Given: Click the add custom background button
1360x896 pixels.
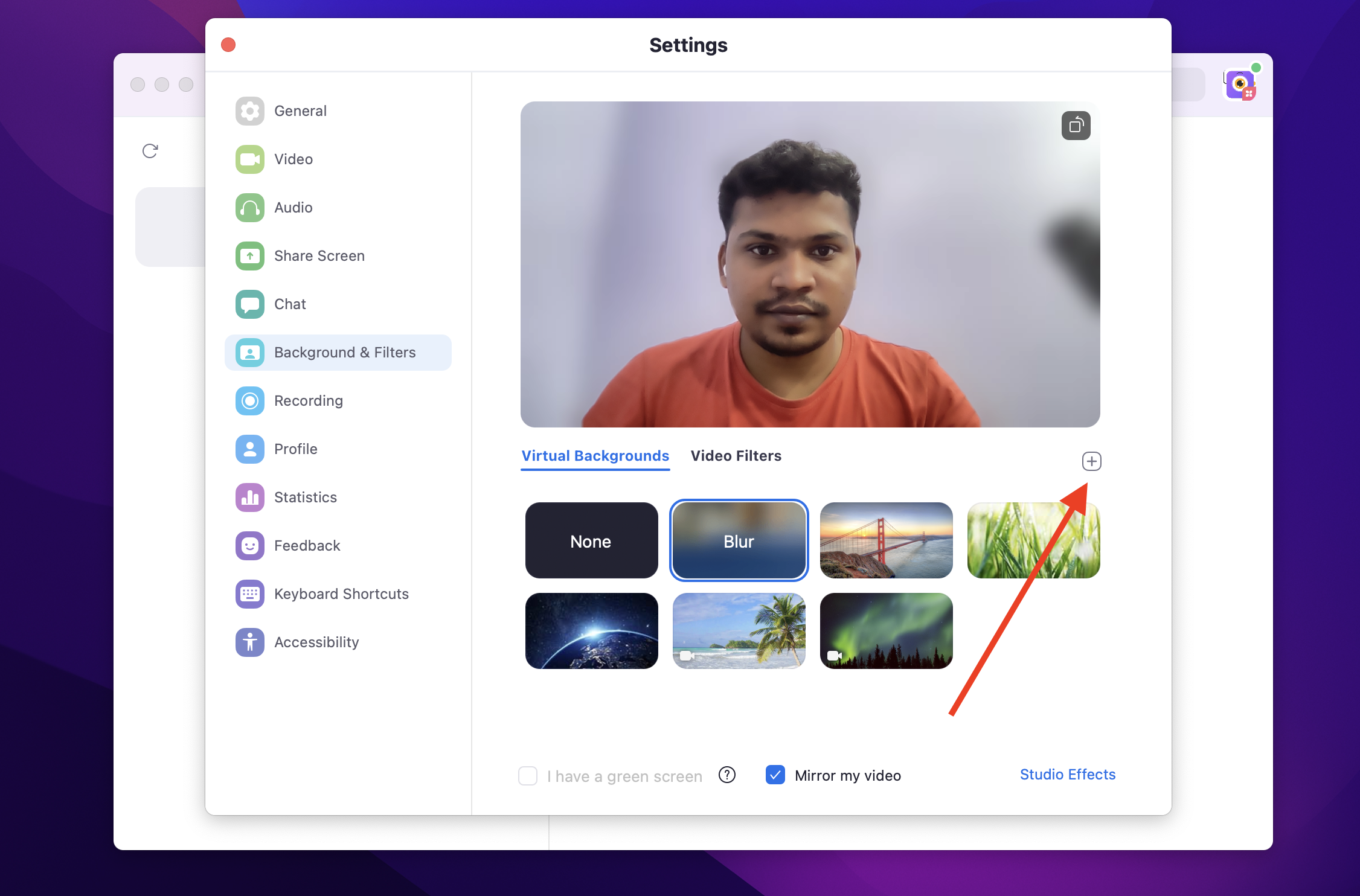Looking at the screenshot, I should (x=1091, y=461).
